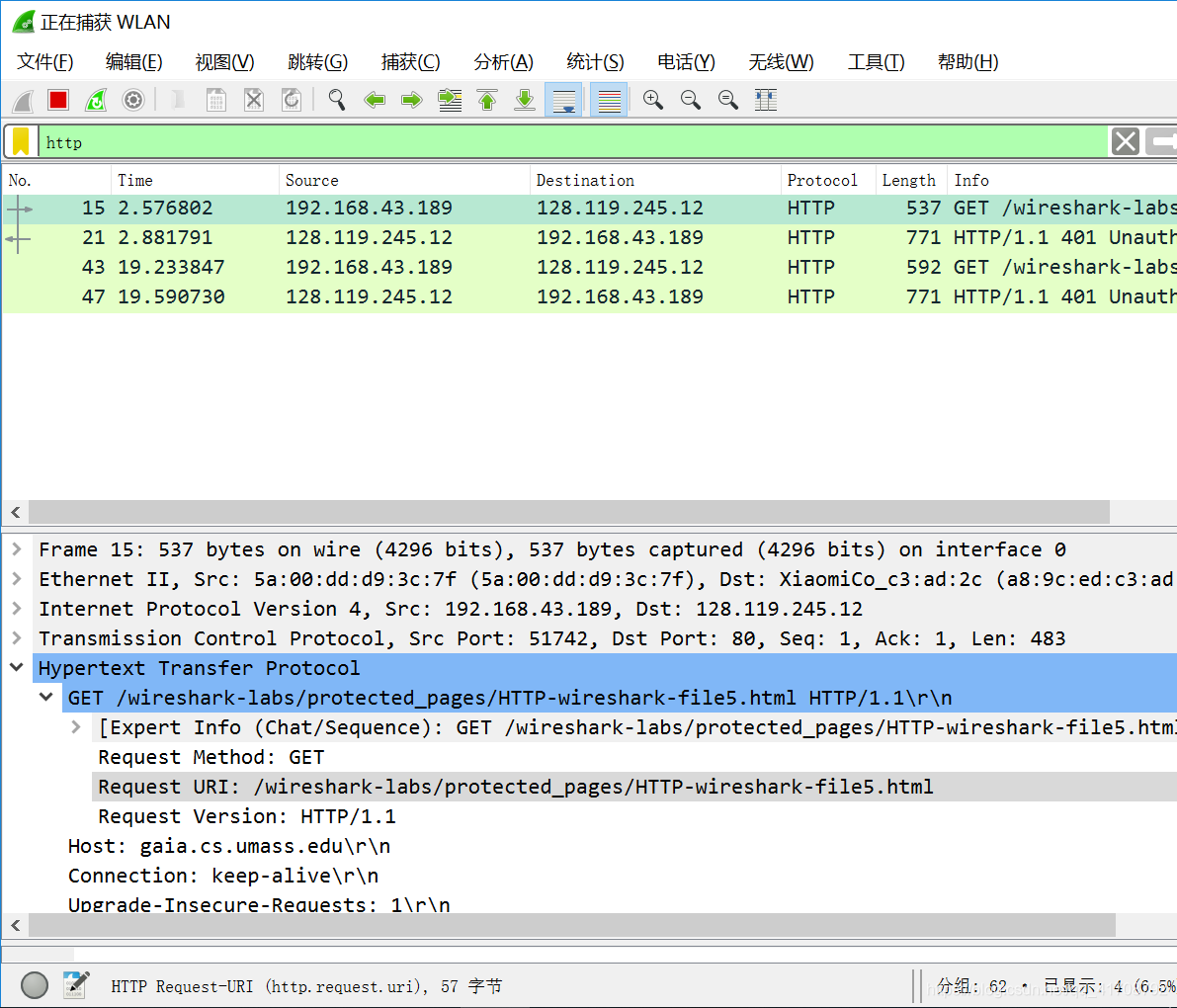Open the 编辑(E) menu

(x=133, y=61)
